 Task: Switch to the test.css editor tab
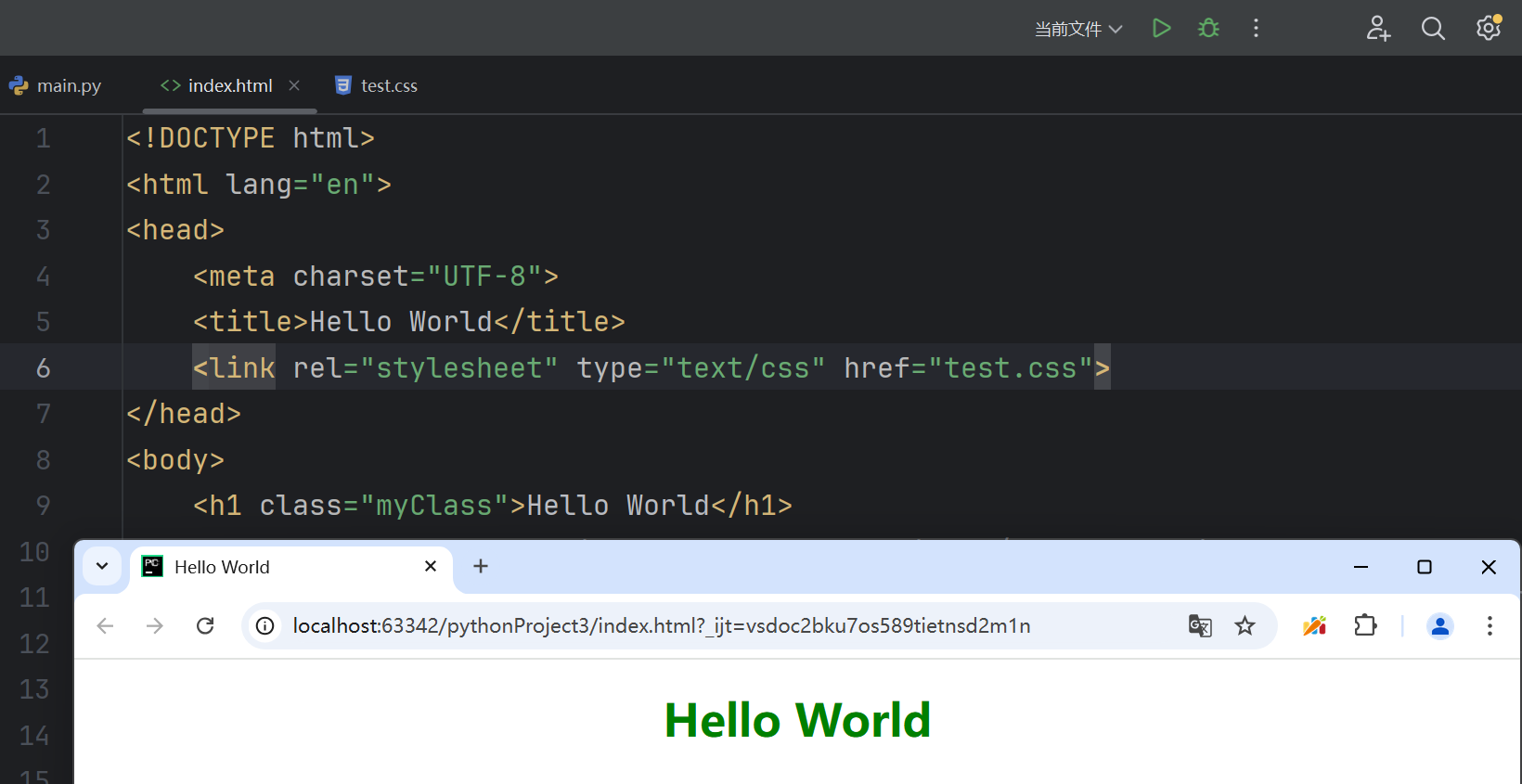pos(377,85)
